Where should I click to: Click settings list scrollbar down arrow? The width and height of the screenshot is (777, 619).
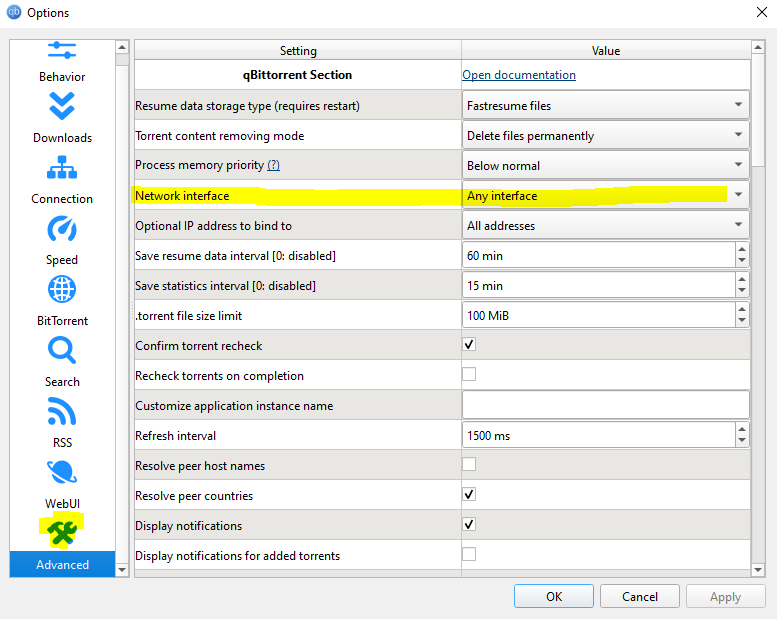(758, 570)
